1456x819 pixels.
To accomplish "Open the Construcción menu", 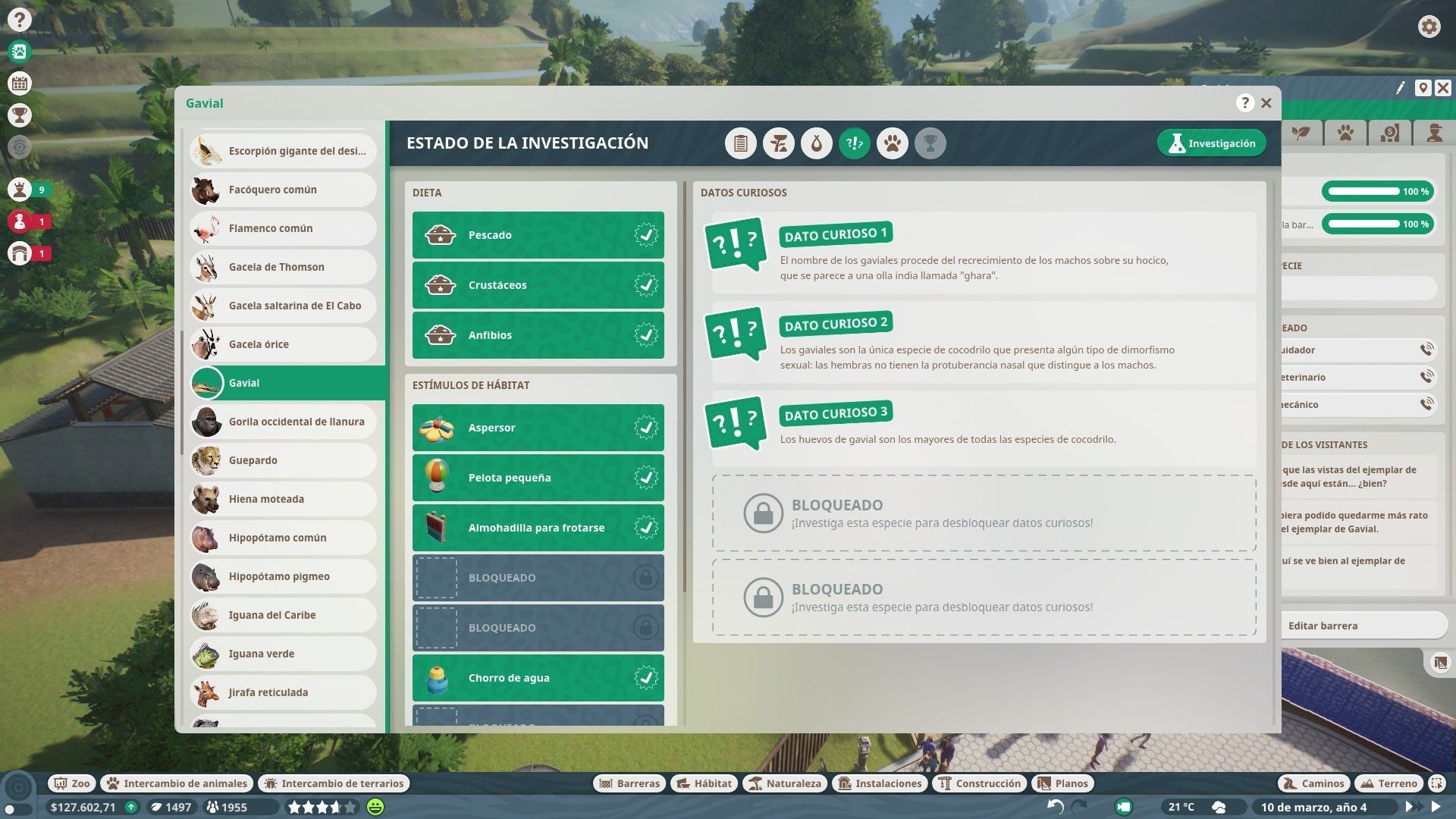I will pos(979,783).
